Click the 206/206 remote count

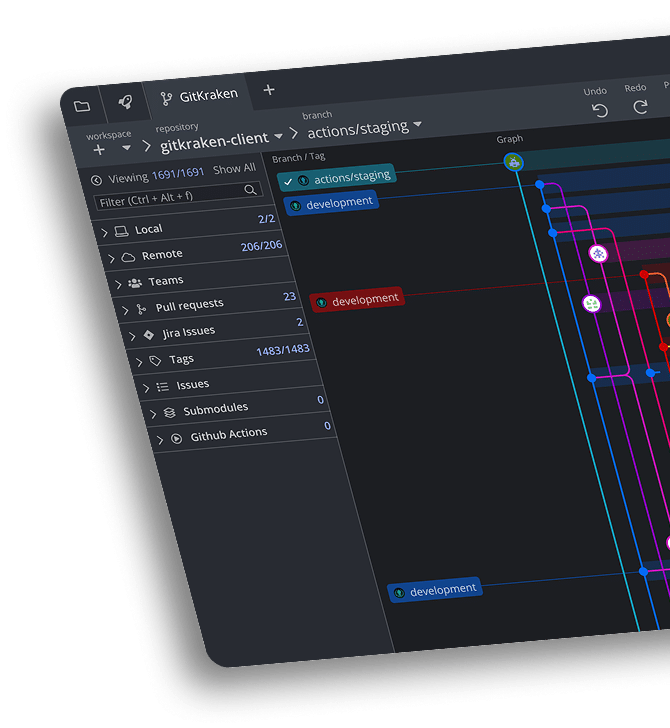(261, 246)
